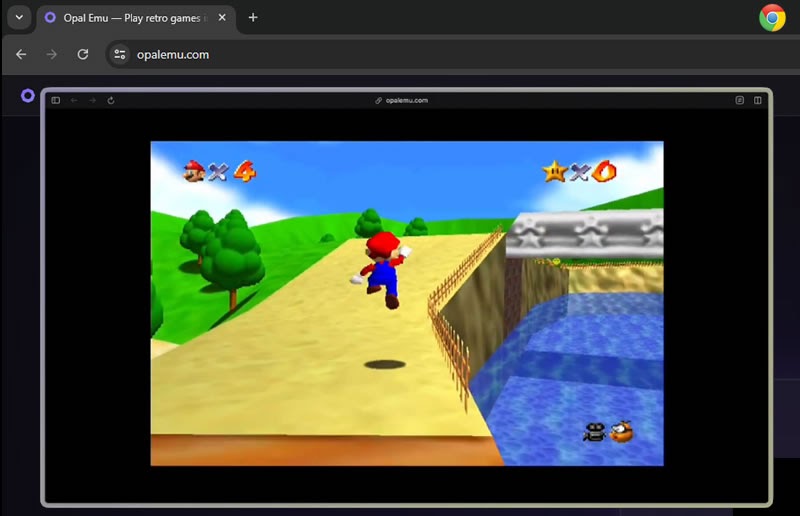Reload the opalemu.com page in Chrome
The image size is (800, 516).
(x=83, y=54)
